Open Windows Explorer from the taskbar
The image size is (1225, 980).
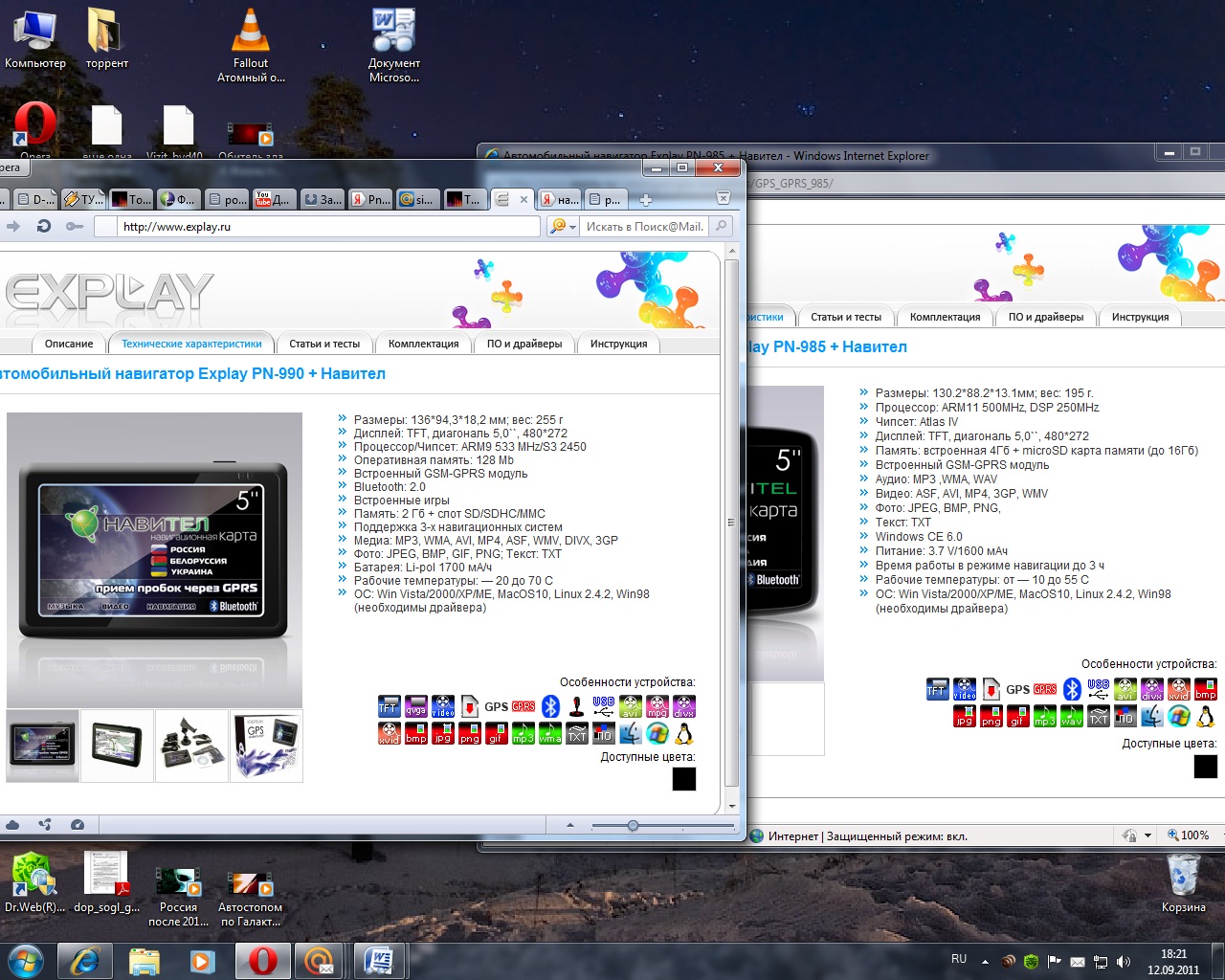145,960
